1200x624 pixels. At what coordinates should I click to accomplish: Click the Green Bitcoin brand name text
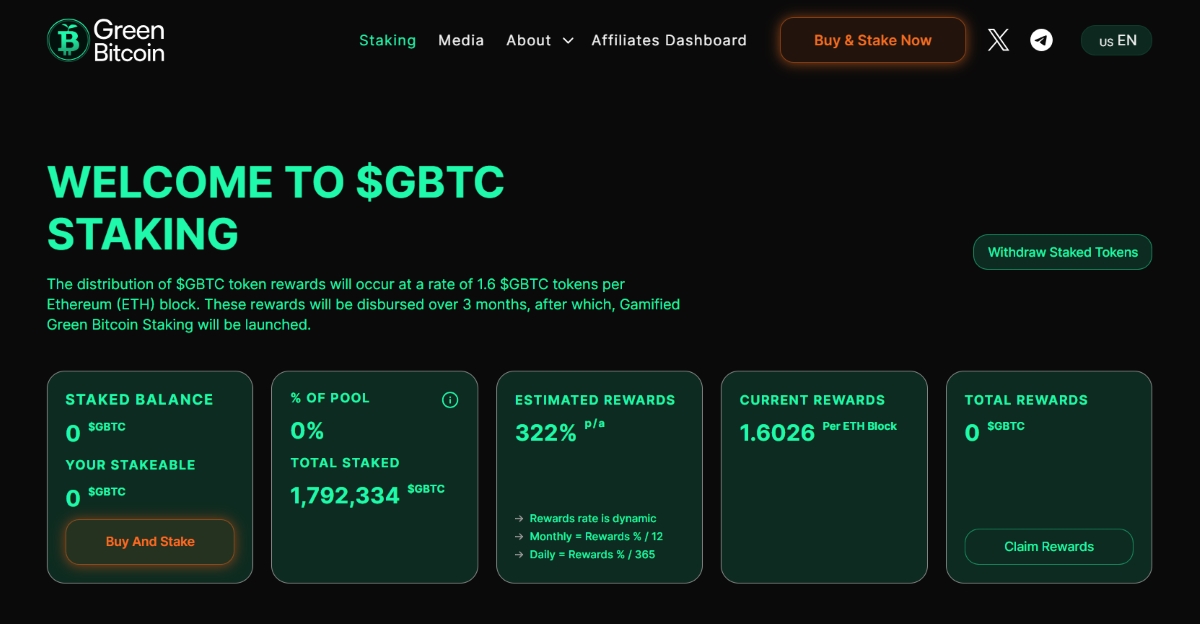(x=129, y=40)
